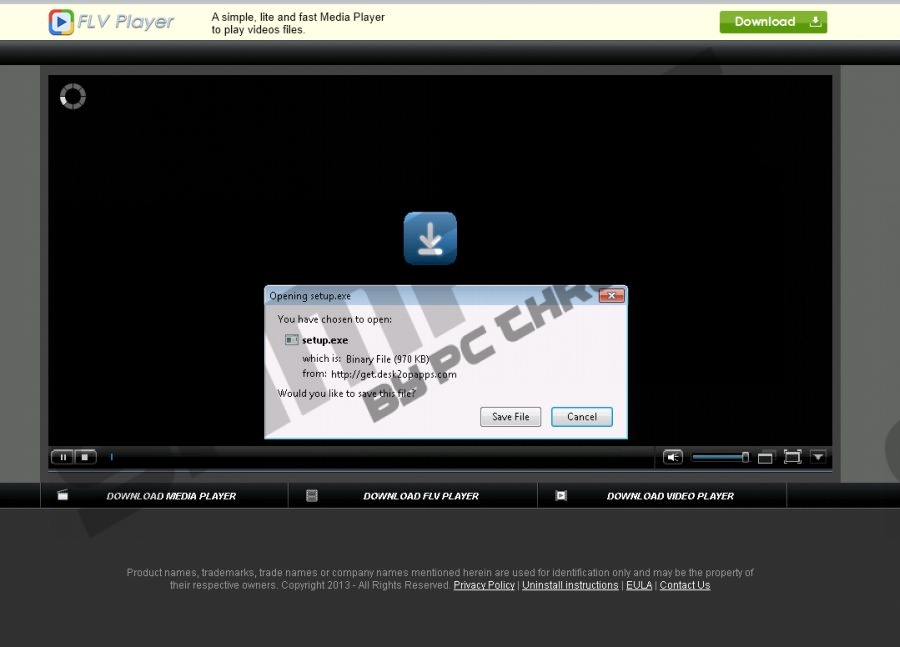Click the blue download arrow icon in video
This screenshot has height=647, width=900.
click(430, 238)
